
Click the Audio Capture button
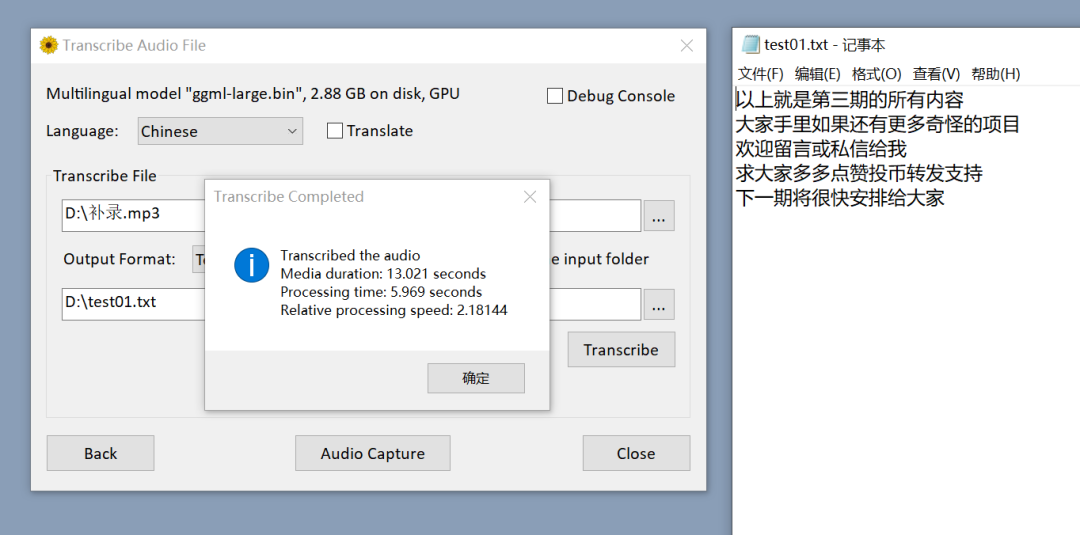pyautogui.click(x=372, y=453)
